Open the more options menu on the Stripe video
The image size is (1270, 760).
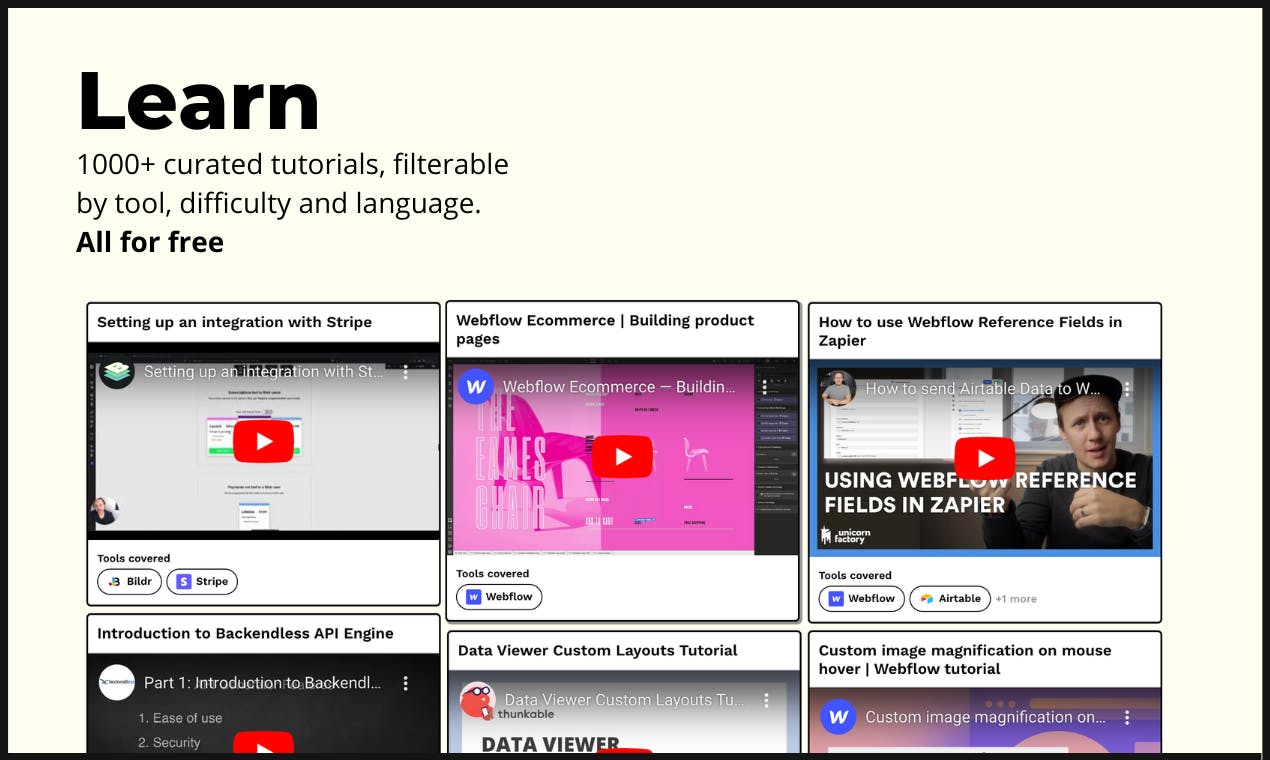406,372
